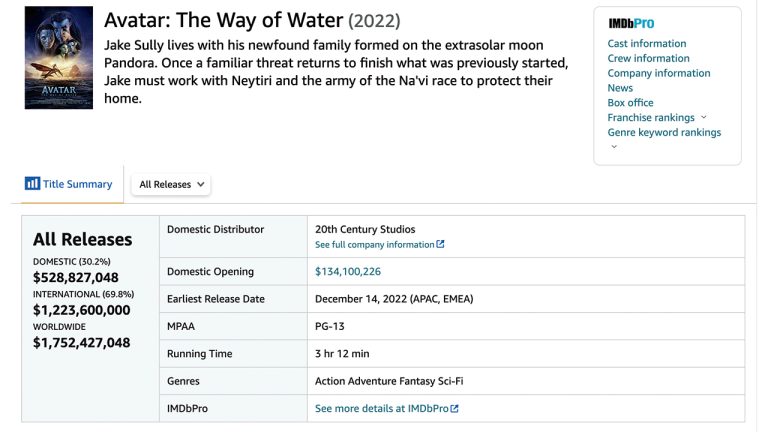Open Genre keyword rankings
This screenshot has height=432, width=768.
coord(664,132)
